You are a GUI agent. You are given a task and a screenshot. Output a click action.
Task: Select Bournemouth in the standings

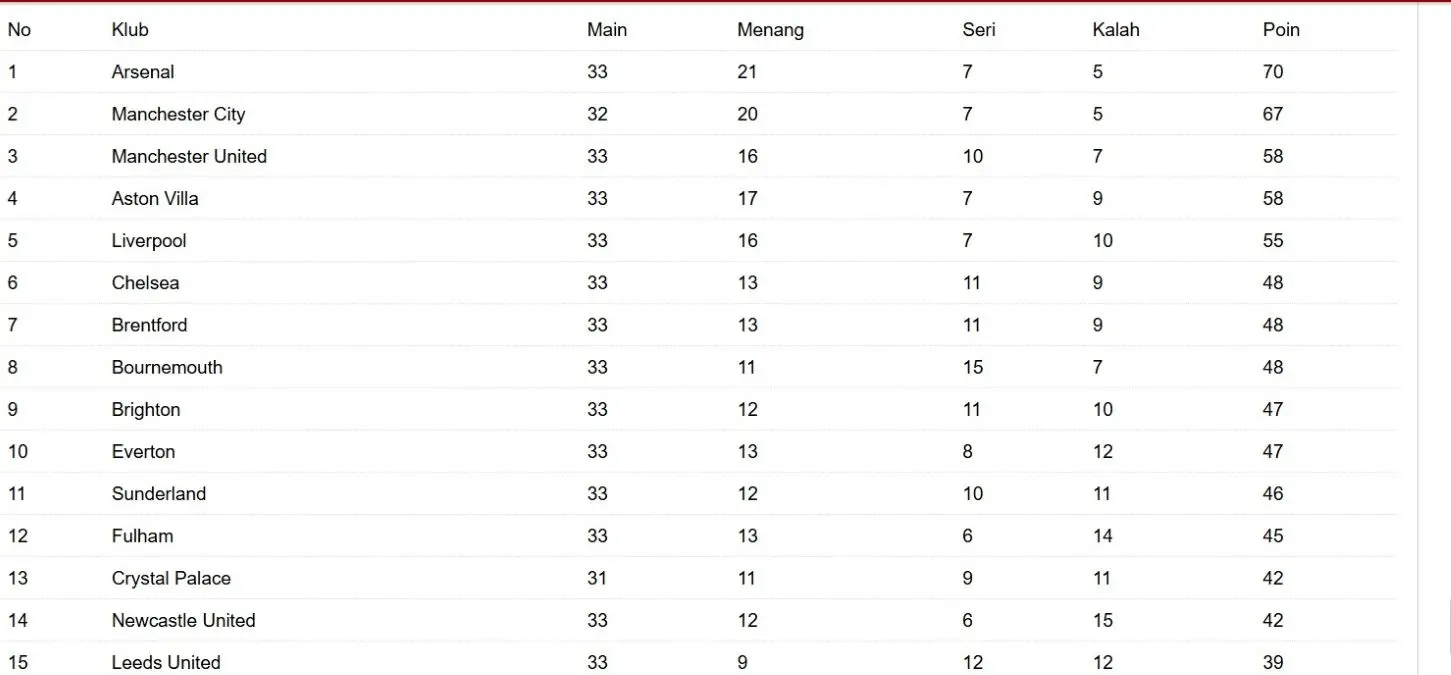click(x=167, y=367)
